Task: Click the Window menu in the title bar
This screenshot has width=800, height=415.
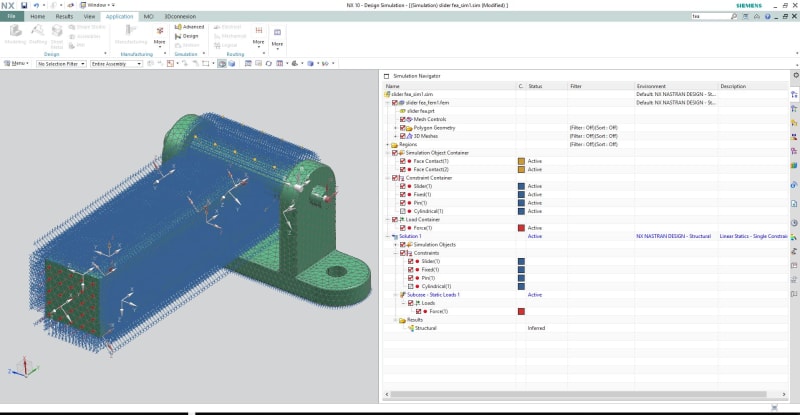Action: point(97,5)
